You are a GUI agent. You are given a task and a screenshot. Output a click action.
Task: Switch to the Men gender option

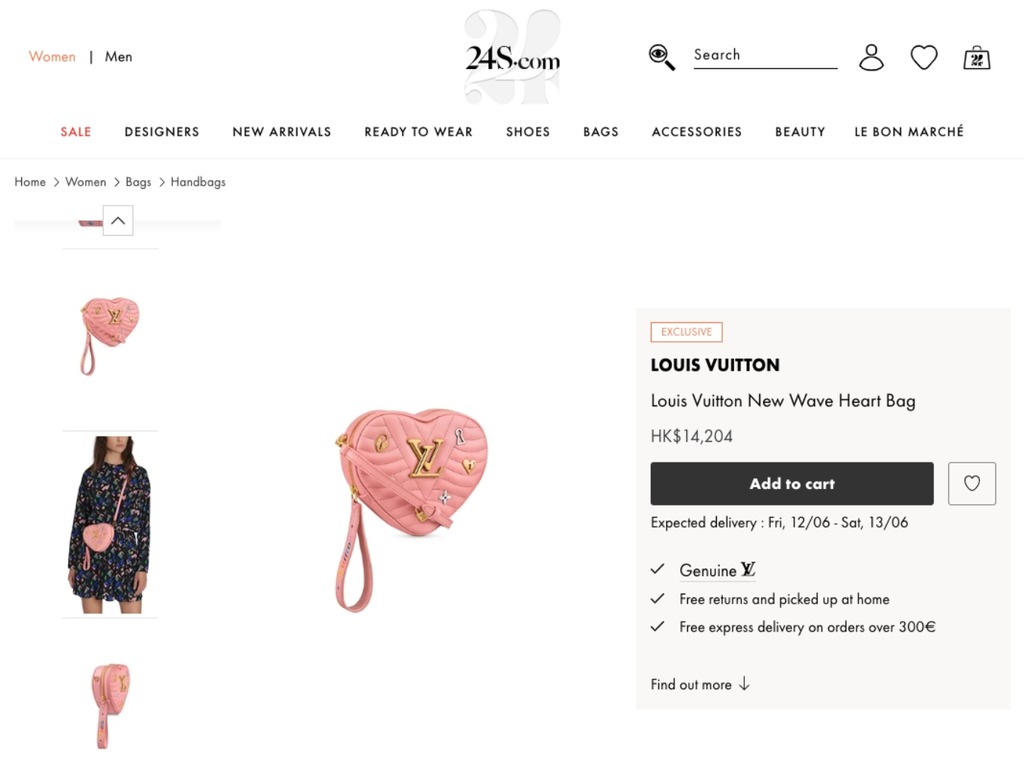click(118, 56)
